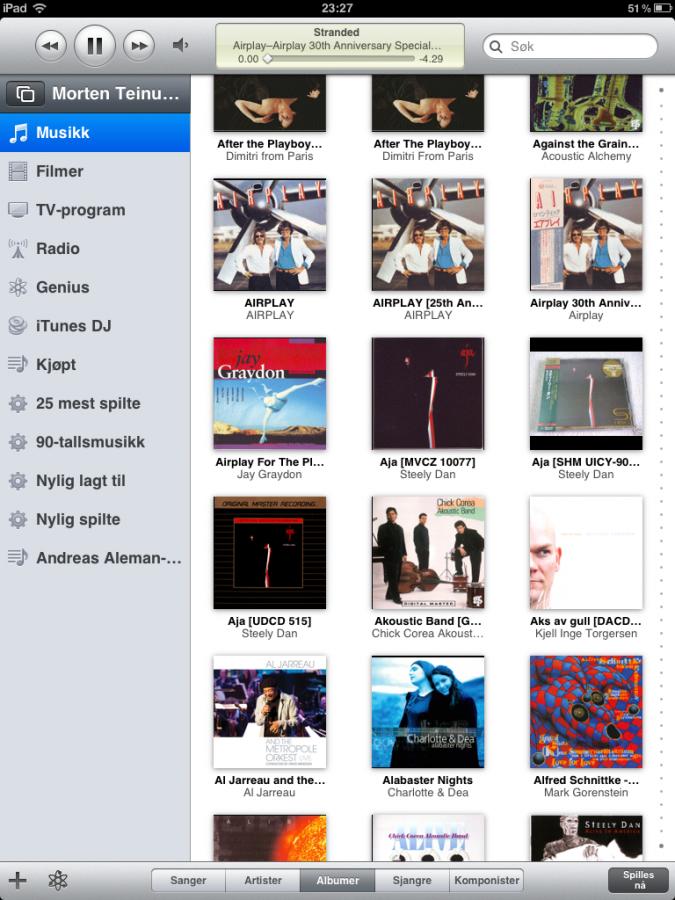This screenshot has height=900, width=675.
Task: Open the library switcher icon beside Morten Teinu
Action: click(25, 93)
